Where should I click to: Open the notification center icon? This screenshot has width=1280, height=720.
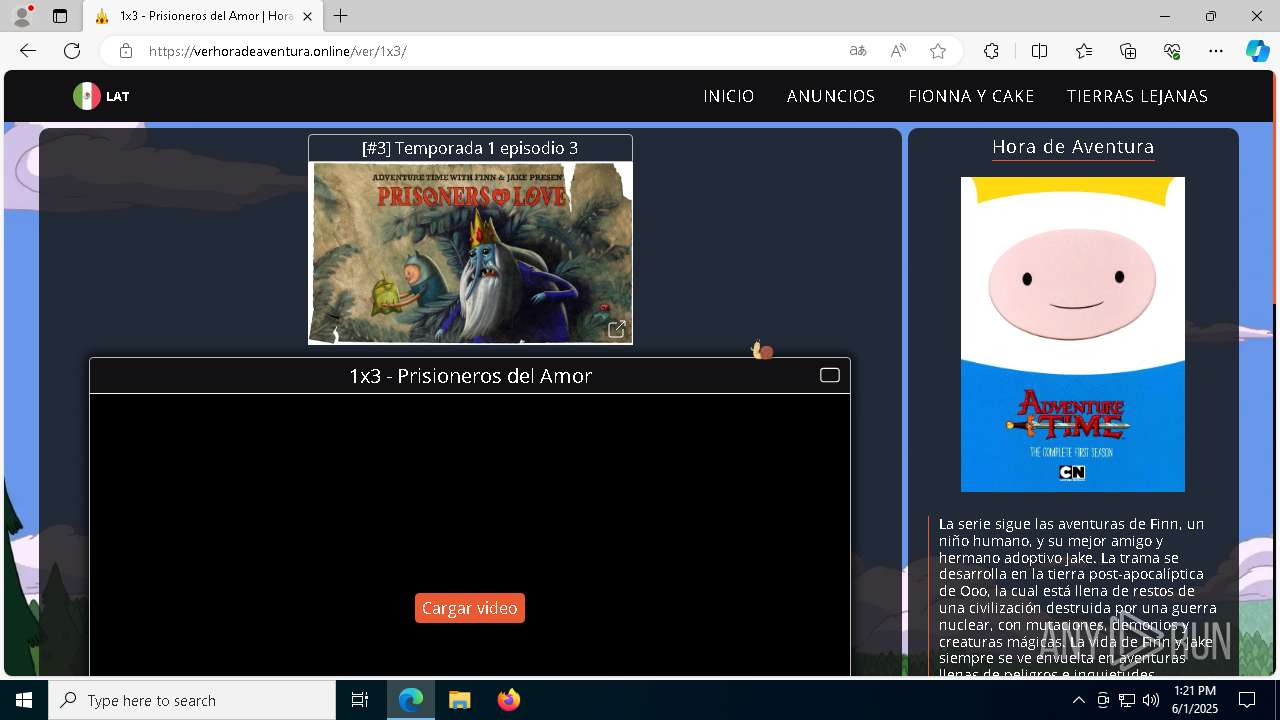(1247, 700)
